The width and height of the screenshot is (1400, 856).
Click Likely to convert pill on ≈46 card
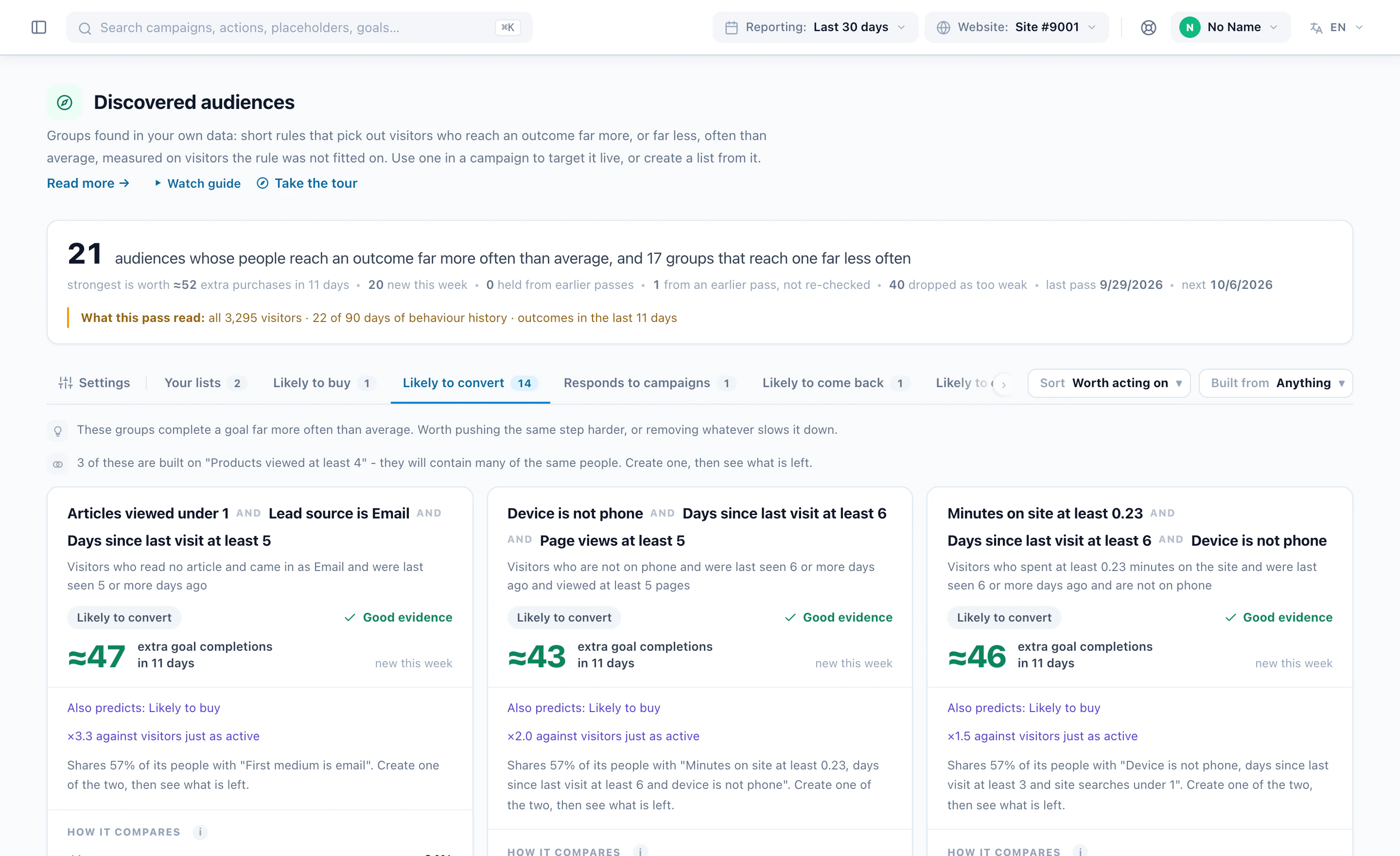1004,617
